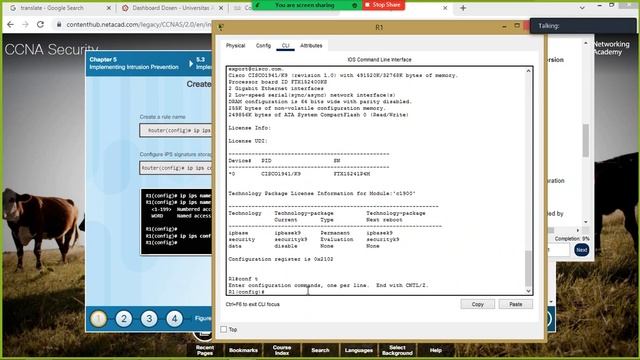Click the IPS signature storage command field
The image size is (640, 360).
176,168
